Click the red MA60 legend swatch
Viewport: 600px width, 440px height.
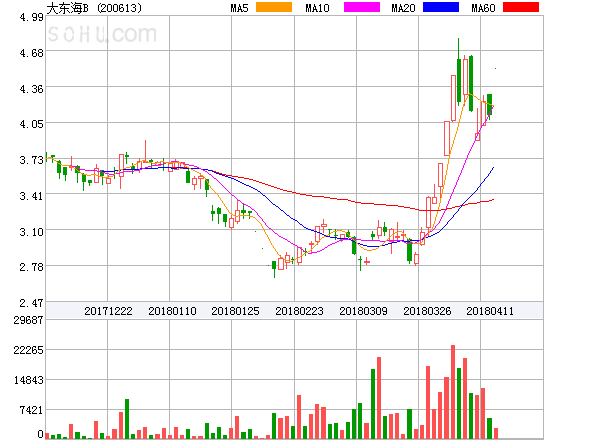(521, 7)
